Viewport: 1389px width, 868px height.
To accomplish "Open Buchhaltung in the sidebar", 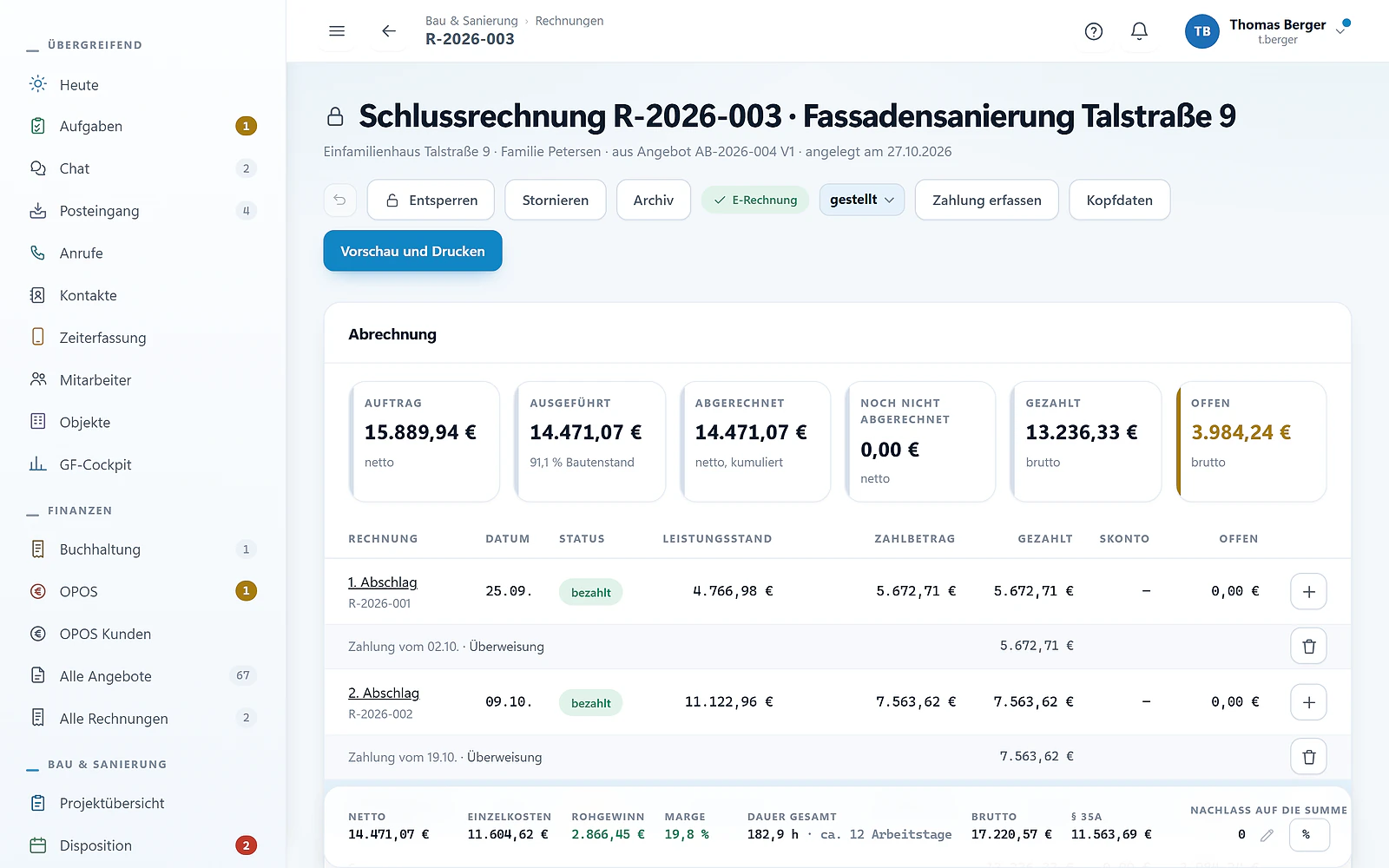I will coord(142,549).
